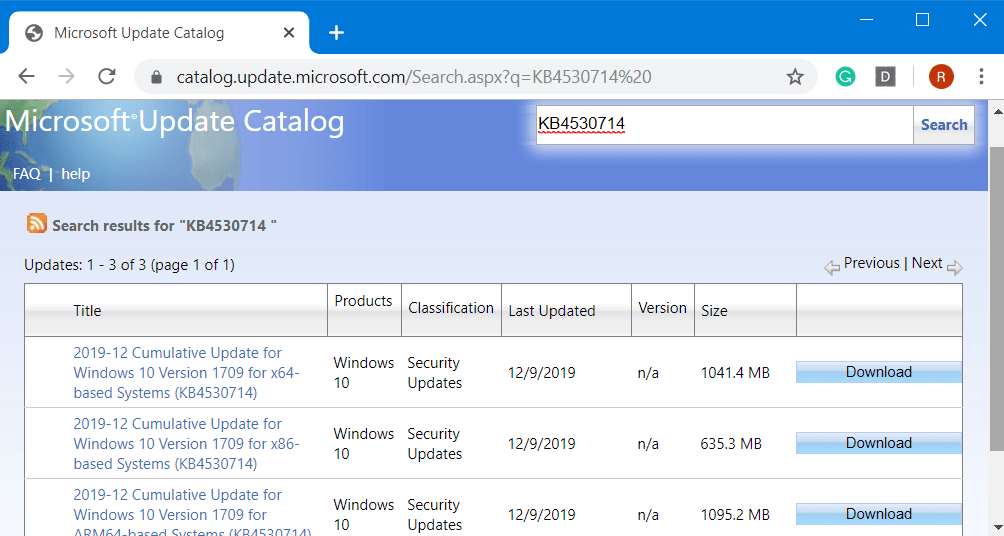The image size is (1004, 536).
Task: Open the x86-based Systems update title link
Action: [186, 444]
